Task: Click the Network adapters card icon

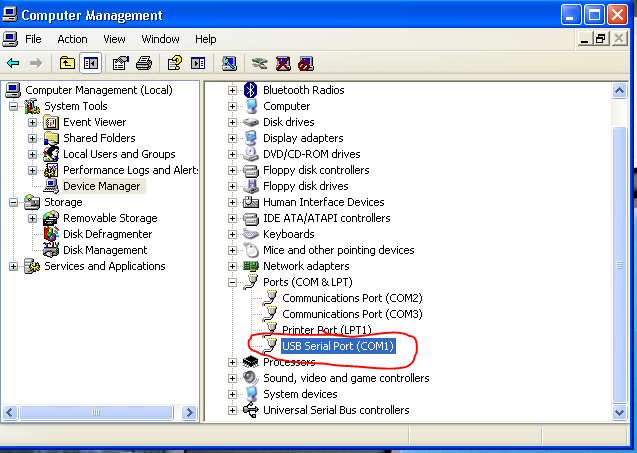Action: pyautogui.click(x=251, y=266)
